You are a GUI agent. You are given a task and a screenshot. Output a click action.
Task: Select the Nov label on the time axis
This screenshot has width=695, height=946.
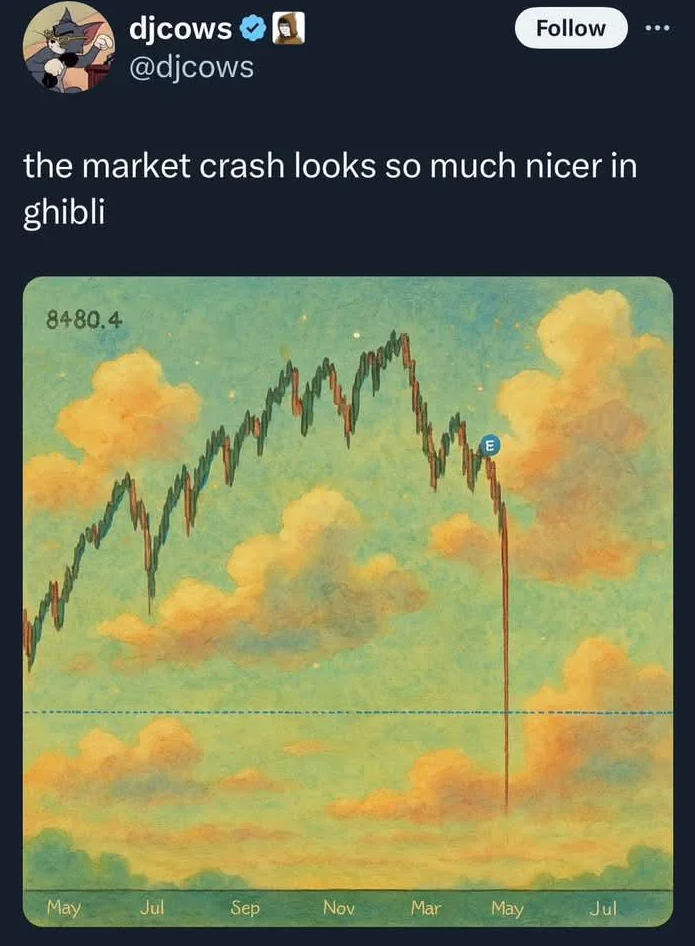338,907
